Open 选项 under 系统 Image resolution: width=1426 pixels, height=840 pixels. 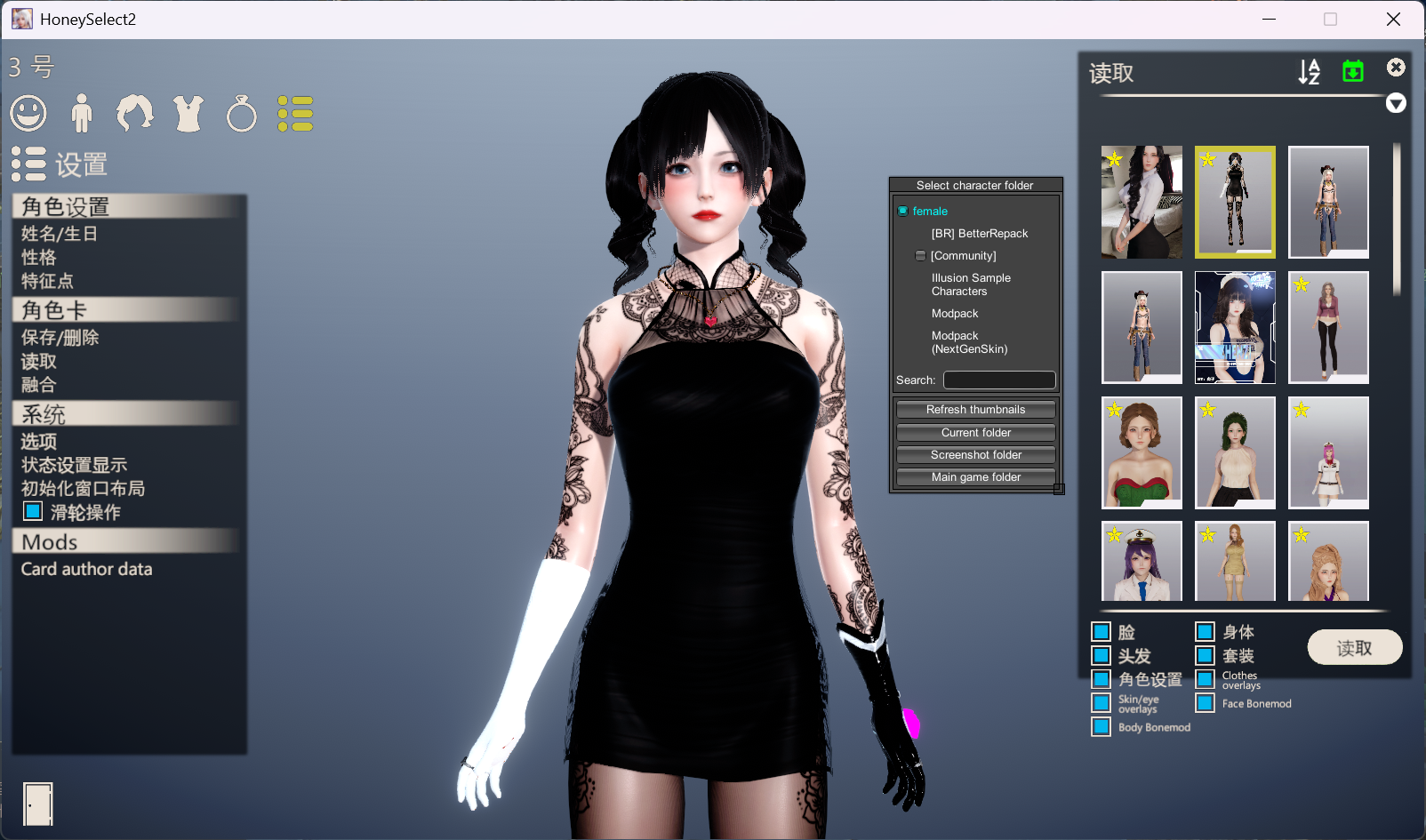[x=39, y=442]
